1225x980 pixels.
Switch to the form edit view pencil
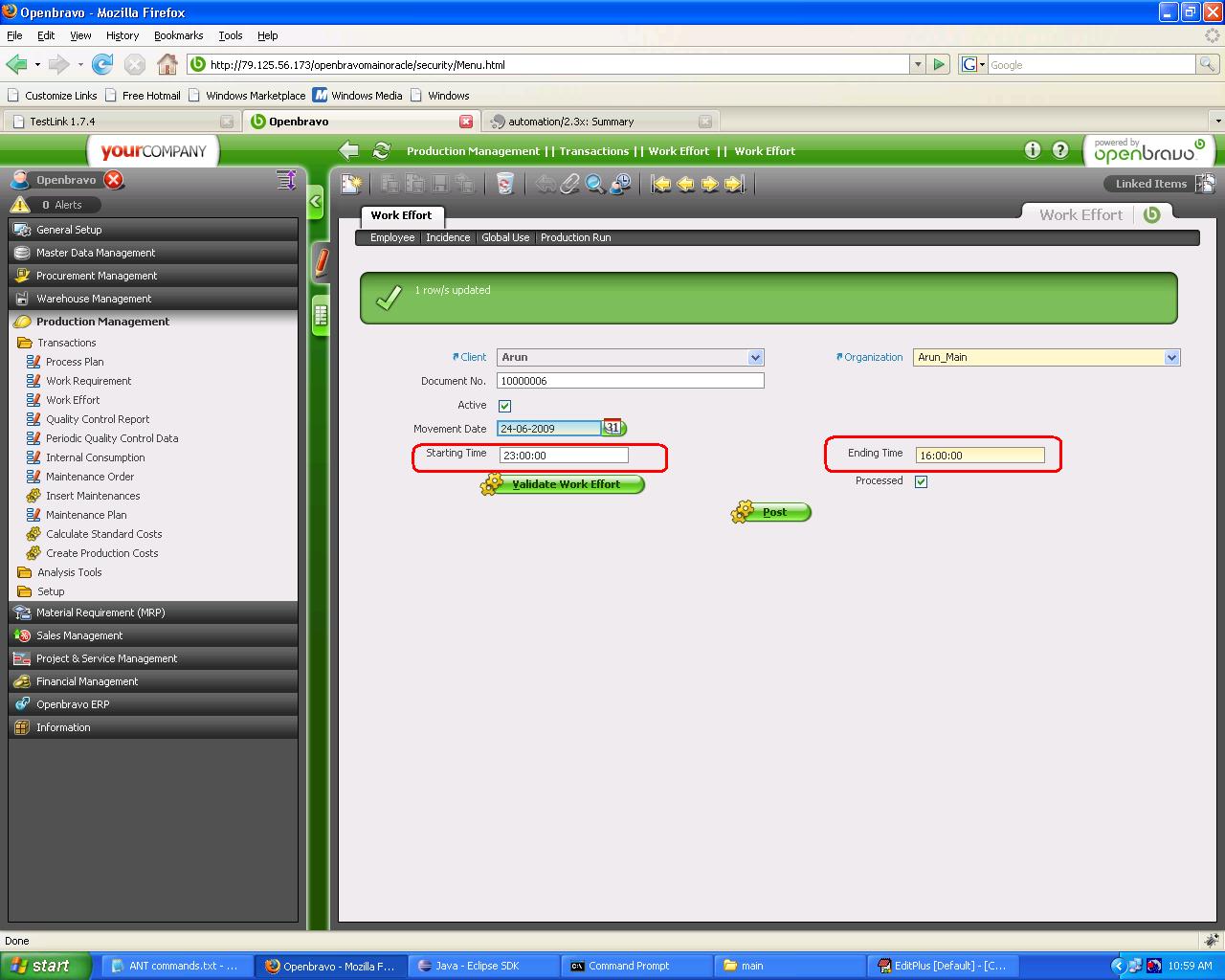click(322, 262)
